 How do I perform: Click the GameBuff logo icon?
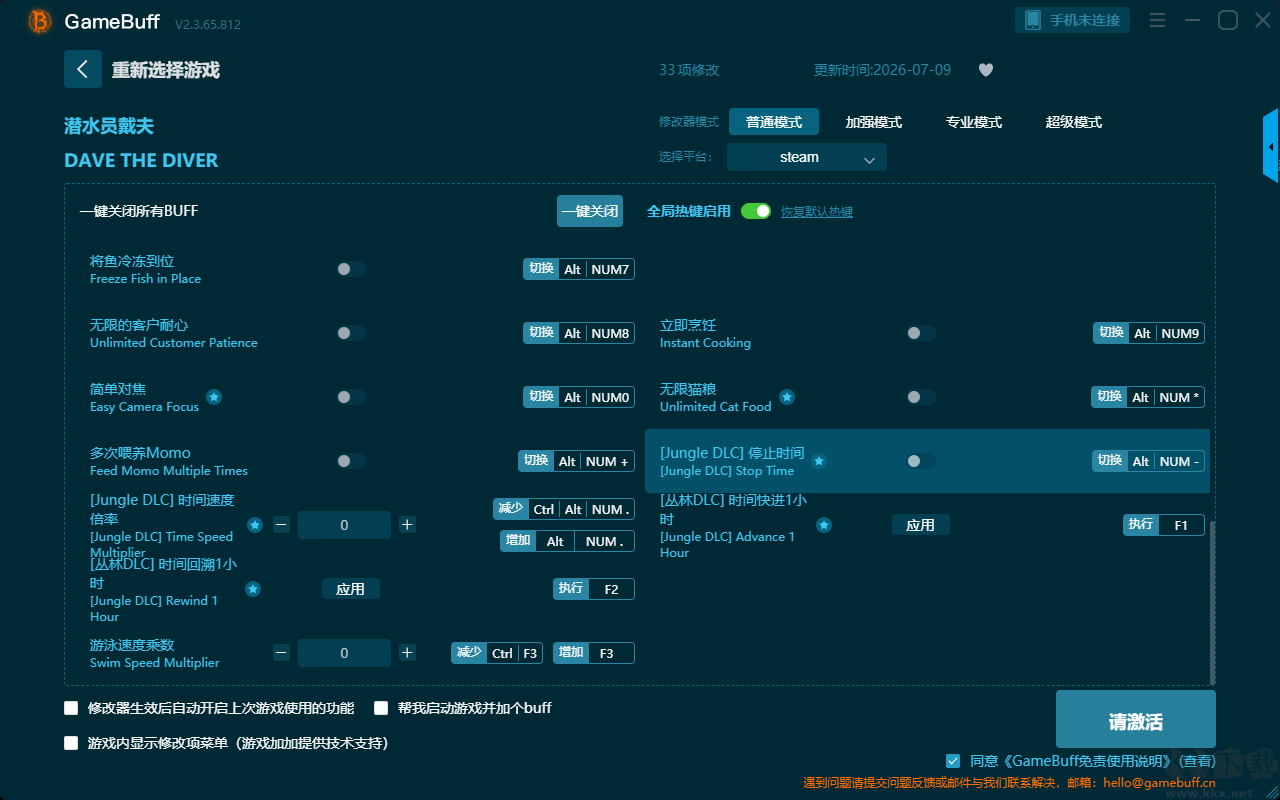click(40, 21)
